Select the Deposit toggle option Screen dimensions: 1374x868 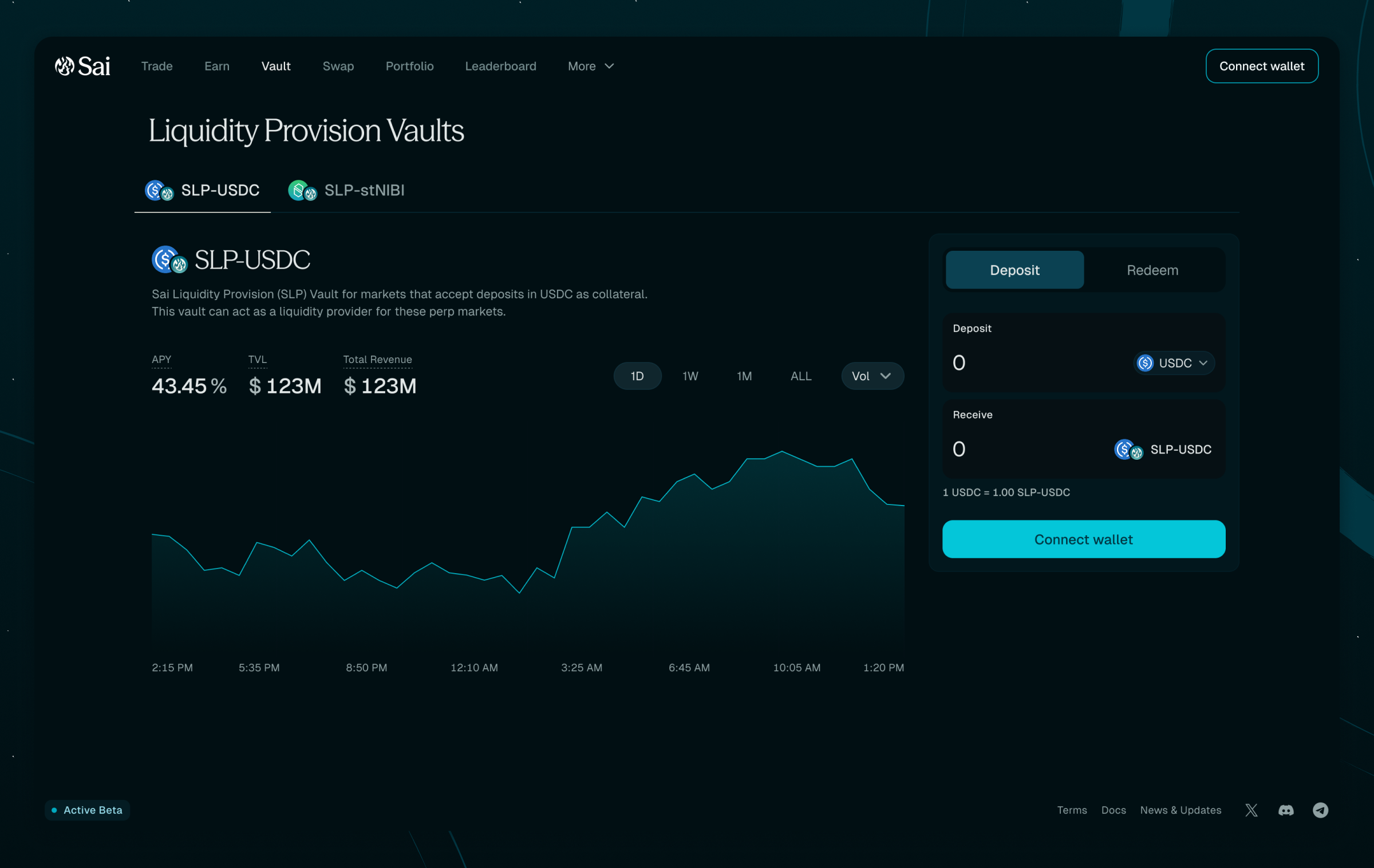coord(1014,270)
